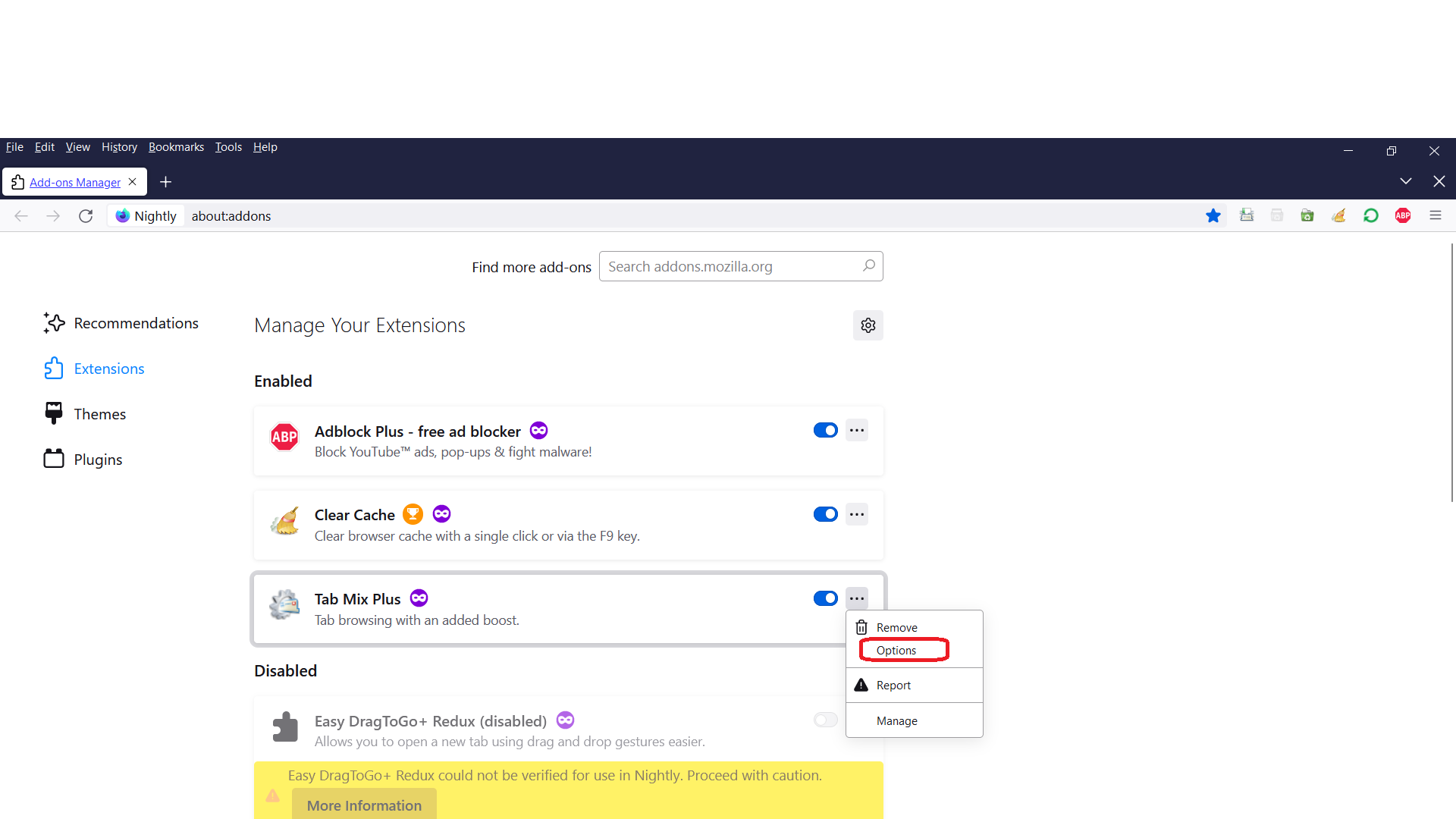Click the private browsing badge next to Tab Mix Plus
Screen dimensions: 1456x819
click(x=419, y=598)
